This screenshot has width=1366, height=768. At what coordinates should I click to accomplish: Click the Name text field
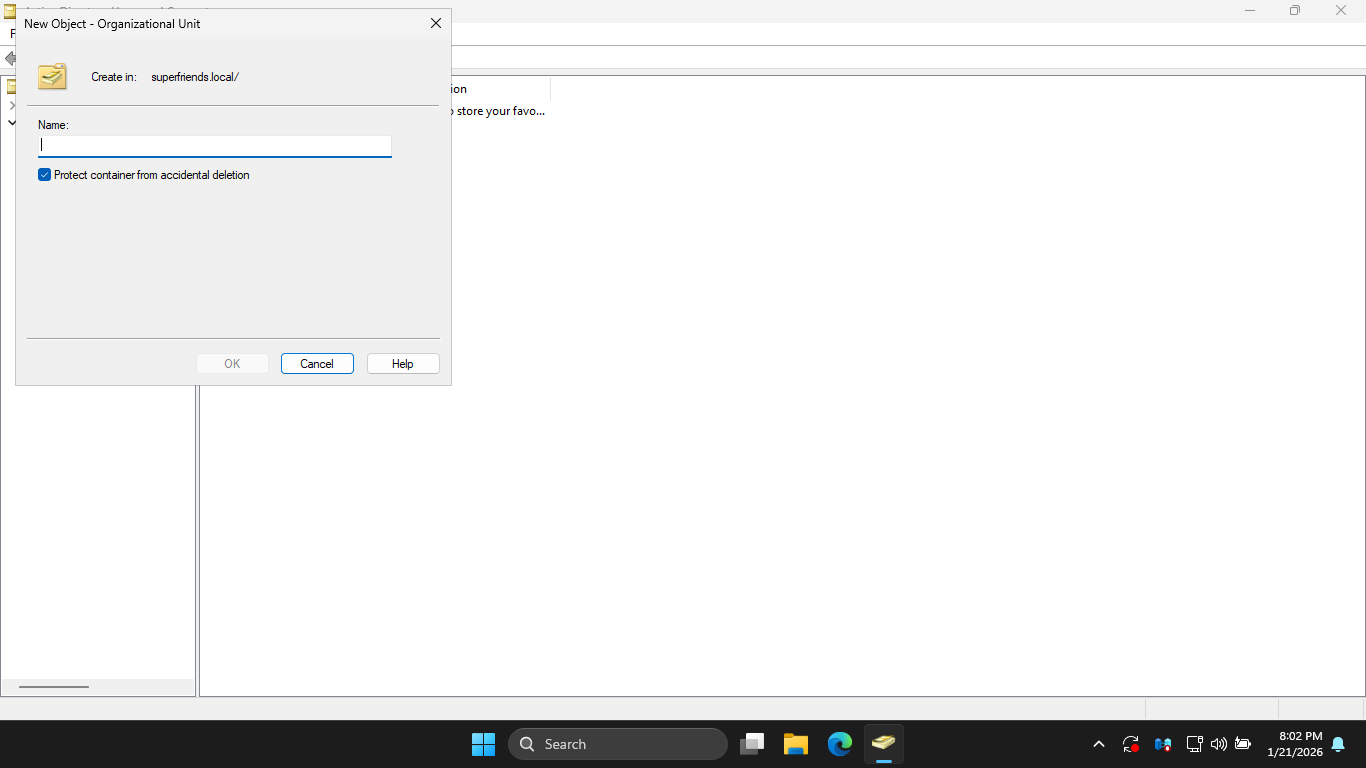coord(214,145)
